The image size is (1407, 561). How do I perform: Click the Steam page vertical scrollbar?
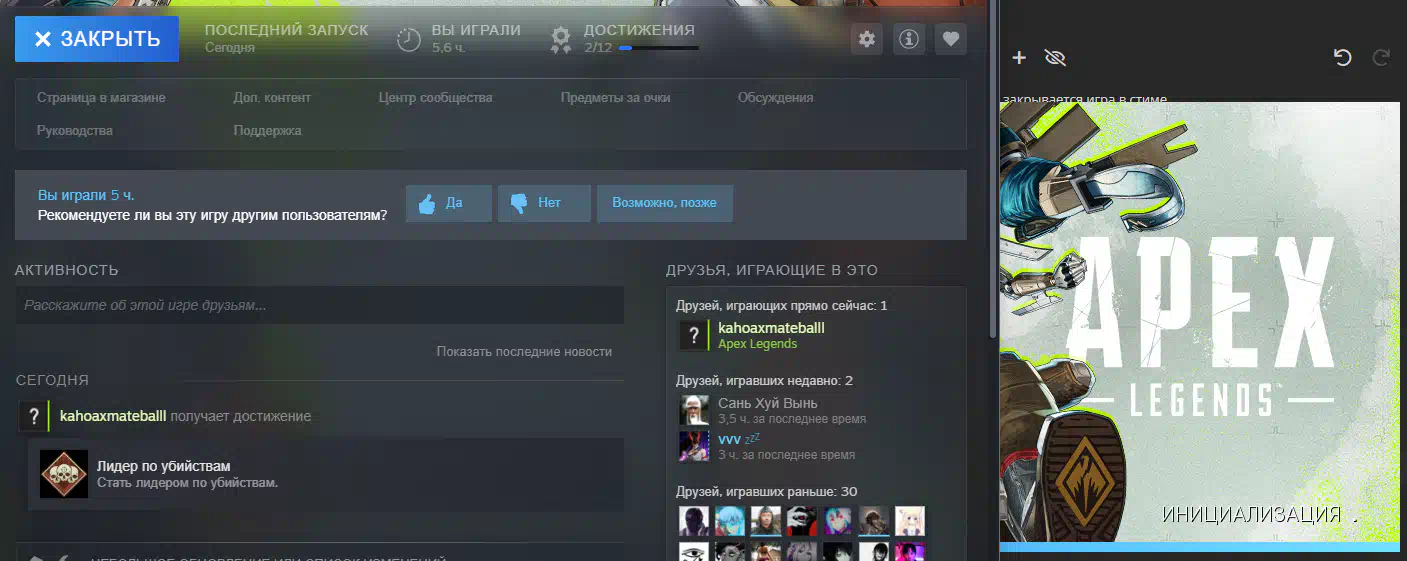992,168
